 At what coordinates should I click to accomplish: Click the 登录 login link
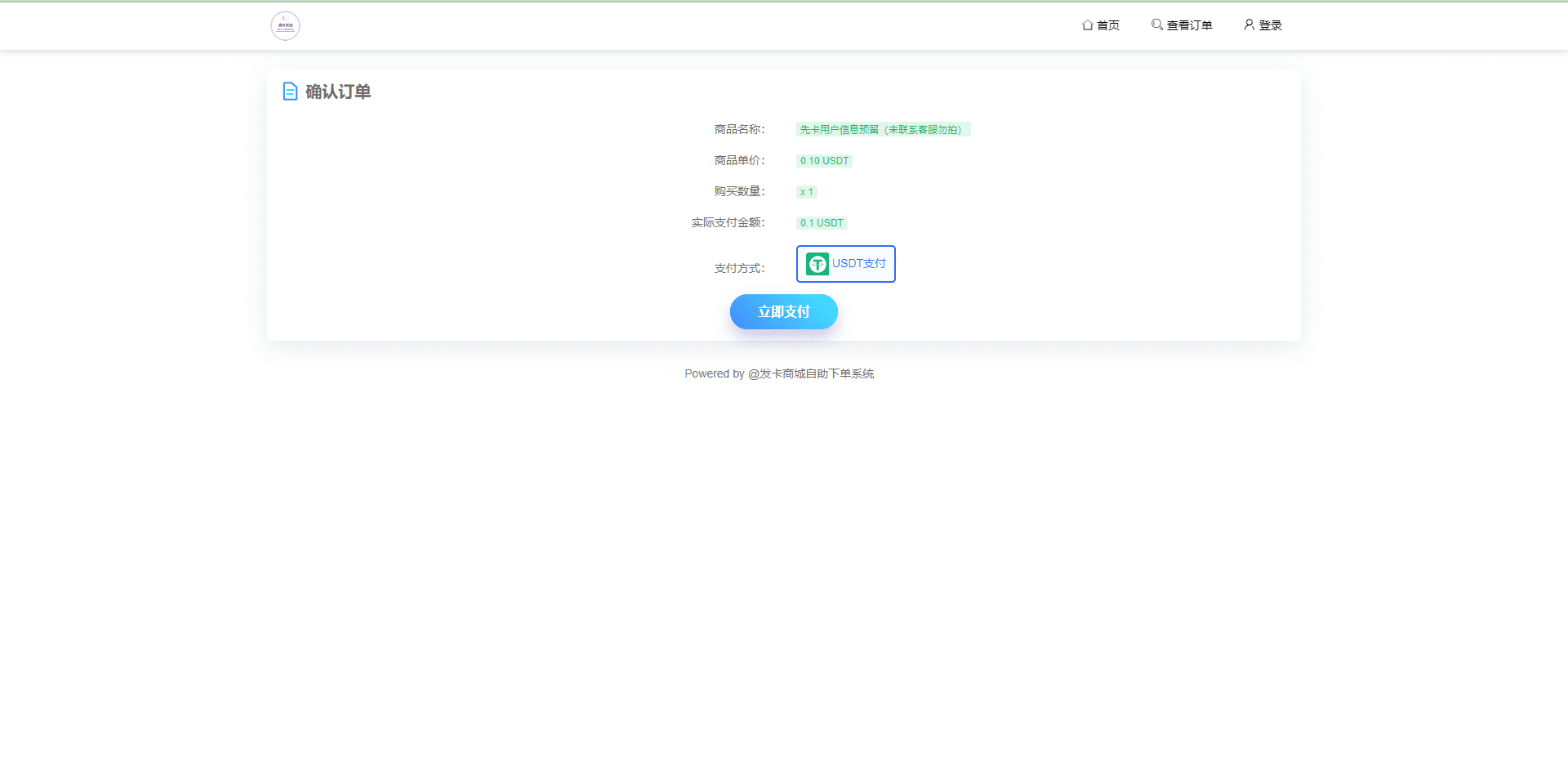click(1270, 25)
